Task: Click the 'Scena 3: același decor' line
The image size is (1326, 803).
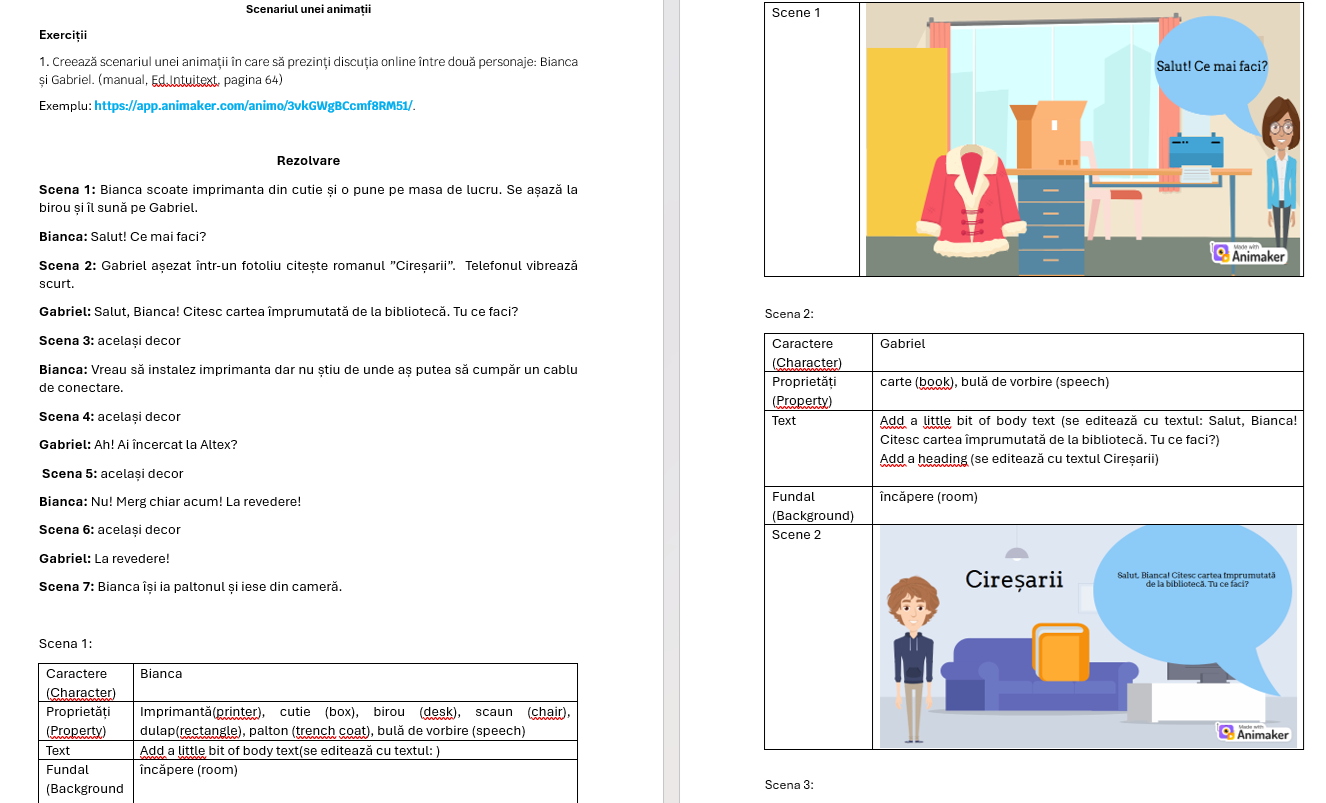Action: tap(110, 341)
